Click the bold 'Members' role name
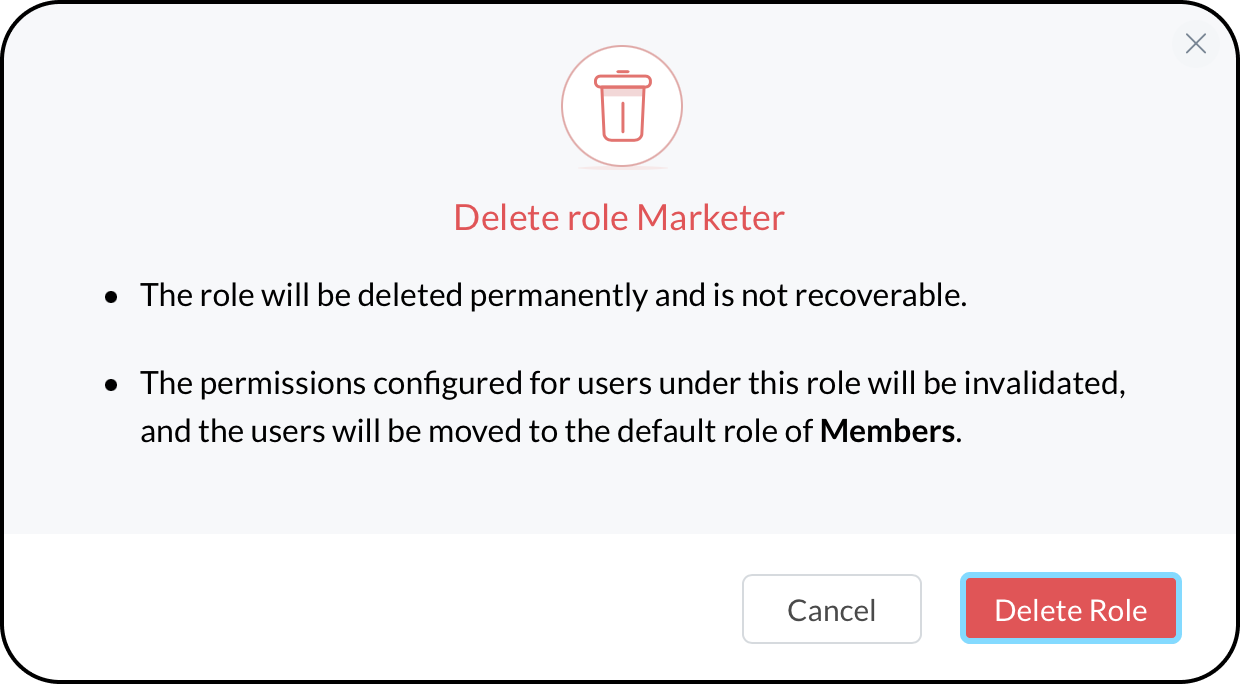 coord(887,432)
